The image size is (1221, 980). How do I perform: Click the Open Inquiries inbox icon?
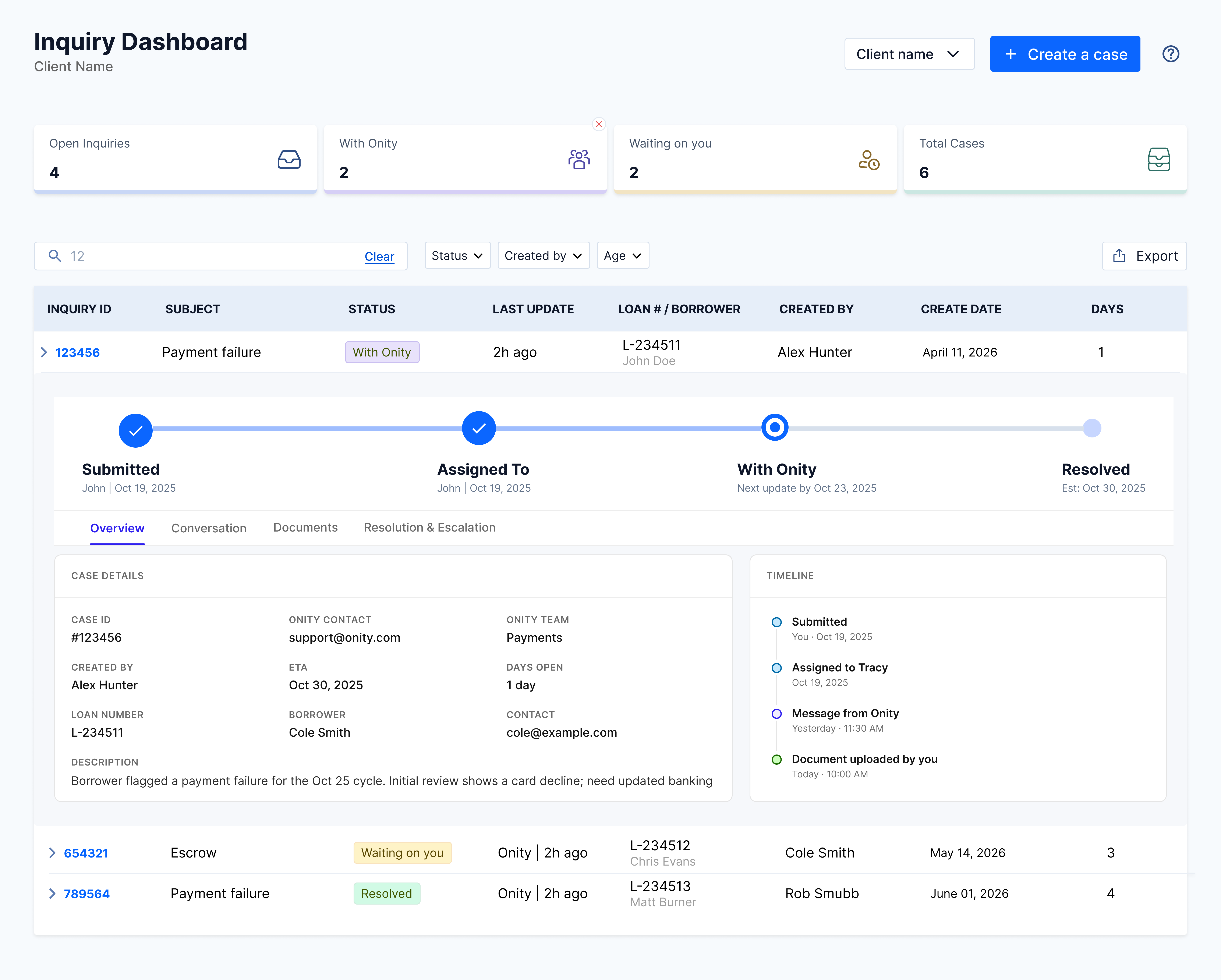[289, 159]
